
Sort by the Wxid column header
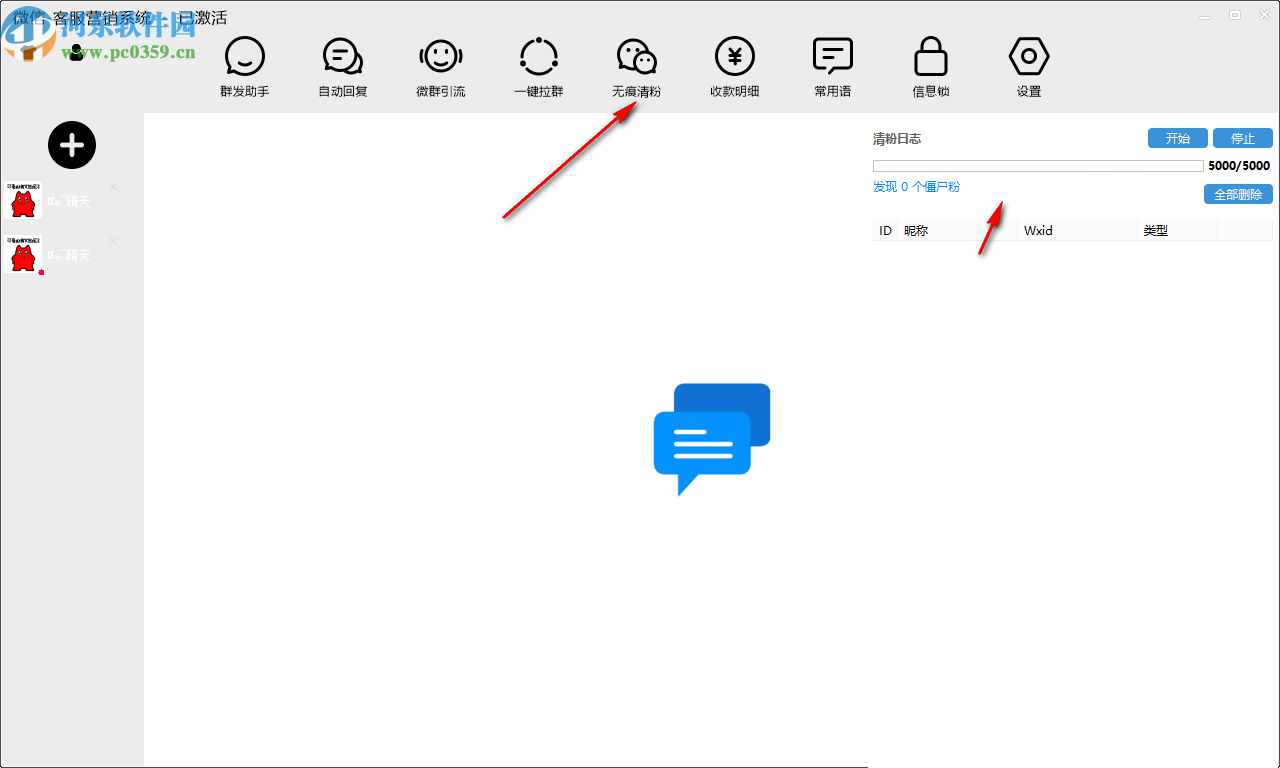[x=1078, y=231]
